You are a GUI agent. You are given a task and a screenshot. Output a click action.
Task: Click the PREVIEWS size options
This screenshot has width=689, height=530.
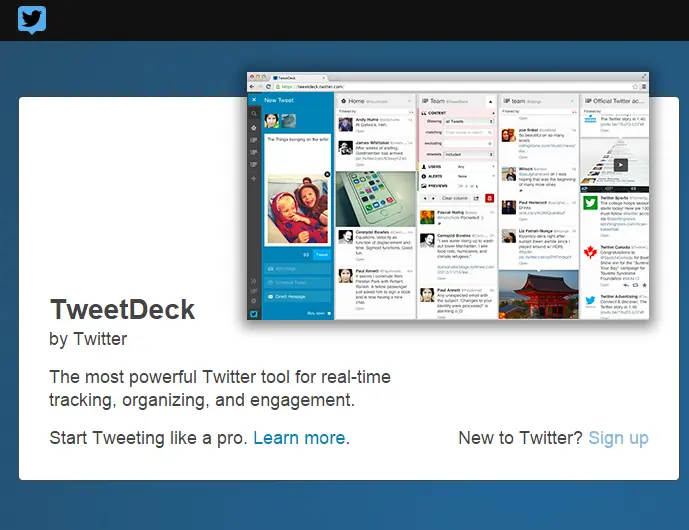[x=468, y=186]
